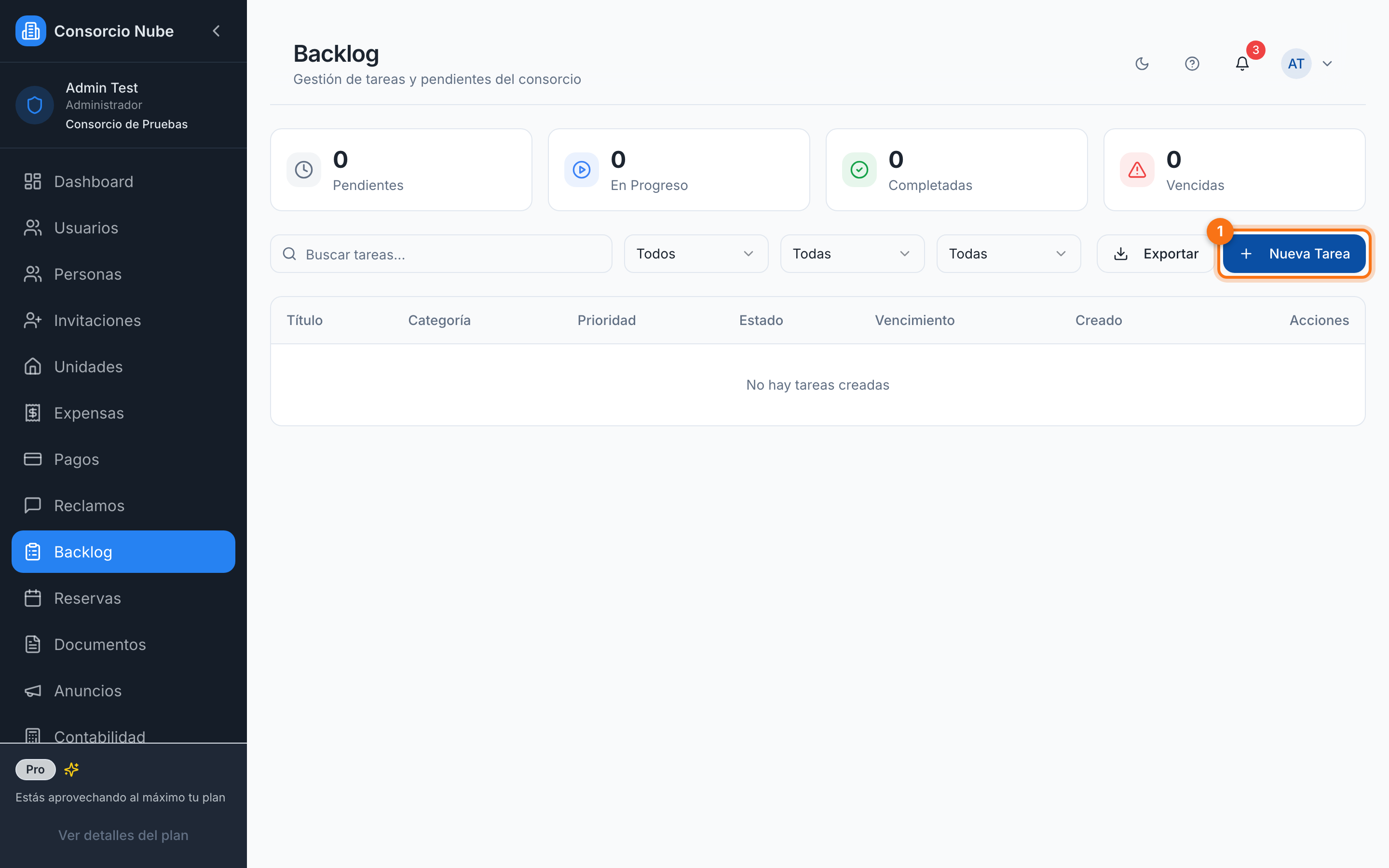Open Personas section

coord(123,274)
